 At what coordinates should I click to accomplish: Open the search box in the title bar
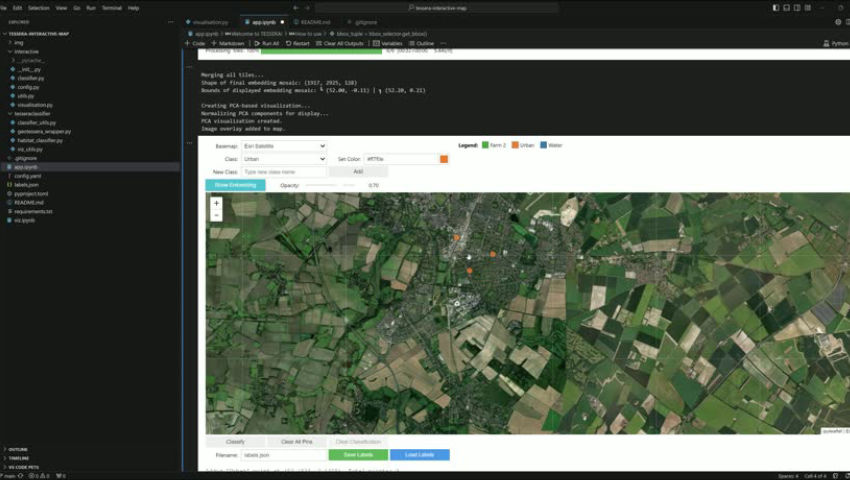[x=437, y=8]
